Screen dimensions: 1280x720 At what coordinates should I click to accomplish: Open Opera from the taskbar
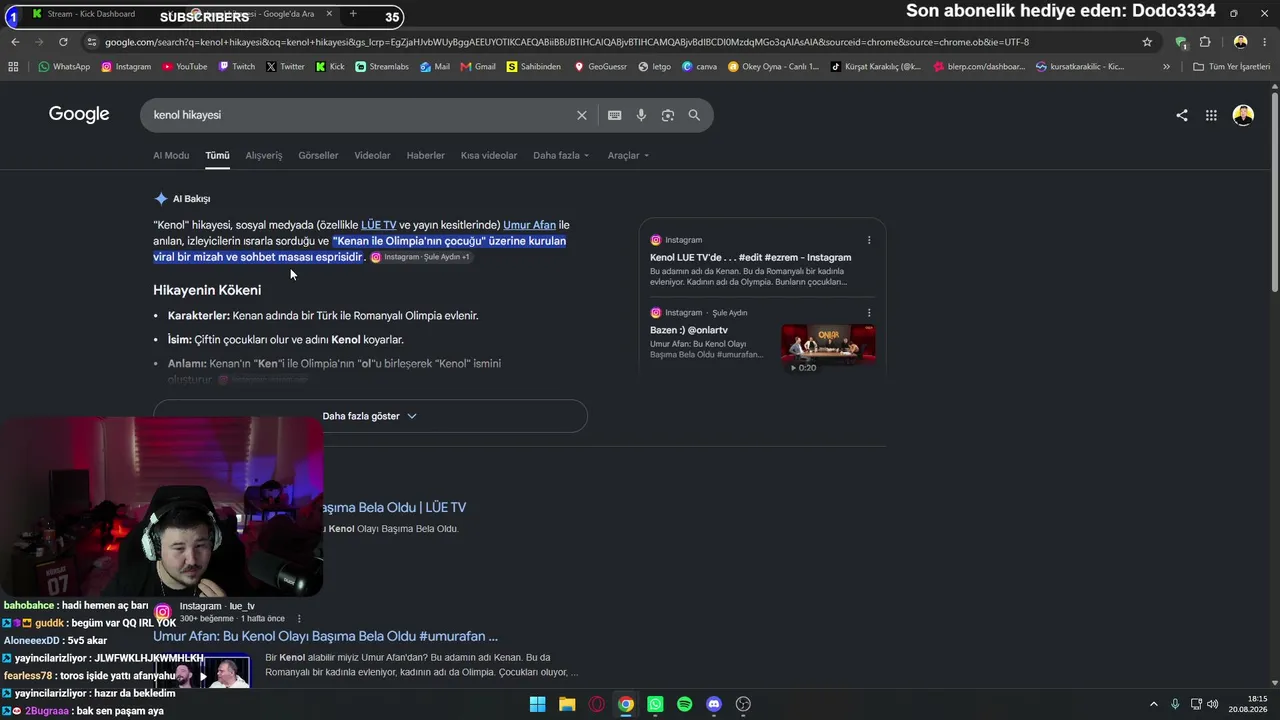[597, 704]
